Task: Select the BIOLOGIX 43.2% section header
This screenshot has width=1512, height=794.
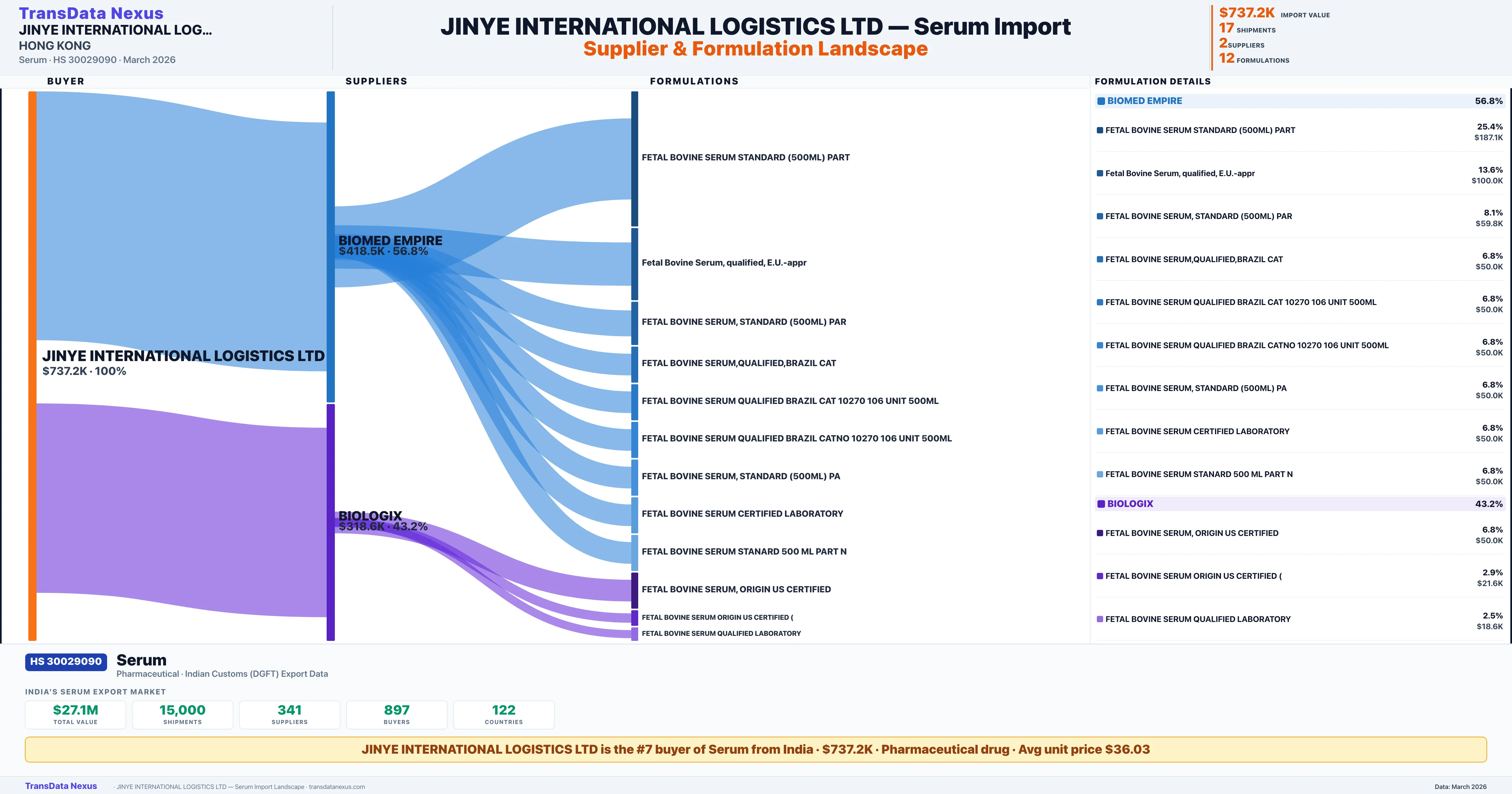Action: 1299,504
